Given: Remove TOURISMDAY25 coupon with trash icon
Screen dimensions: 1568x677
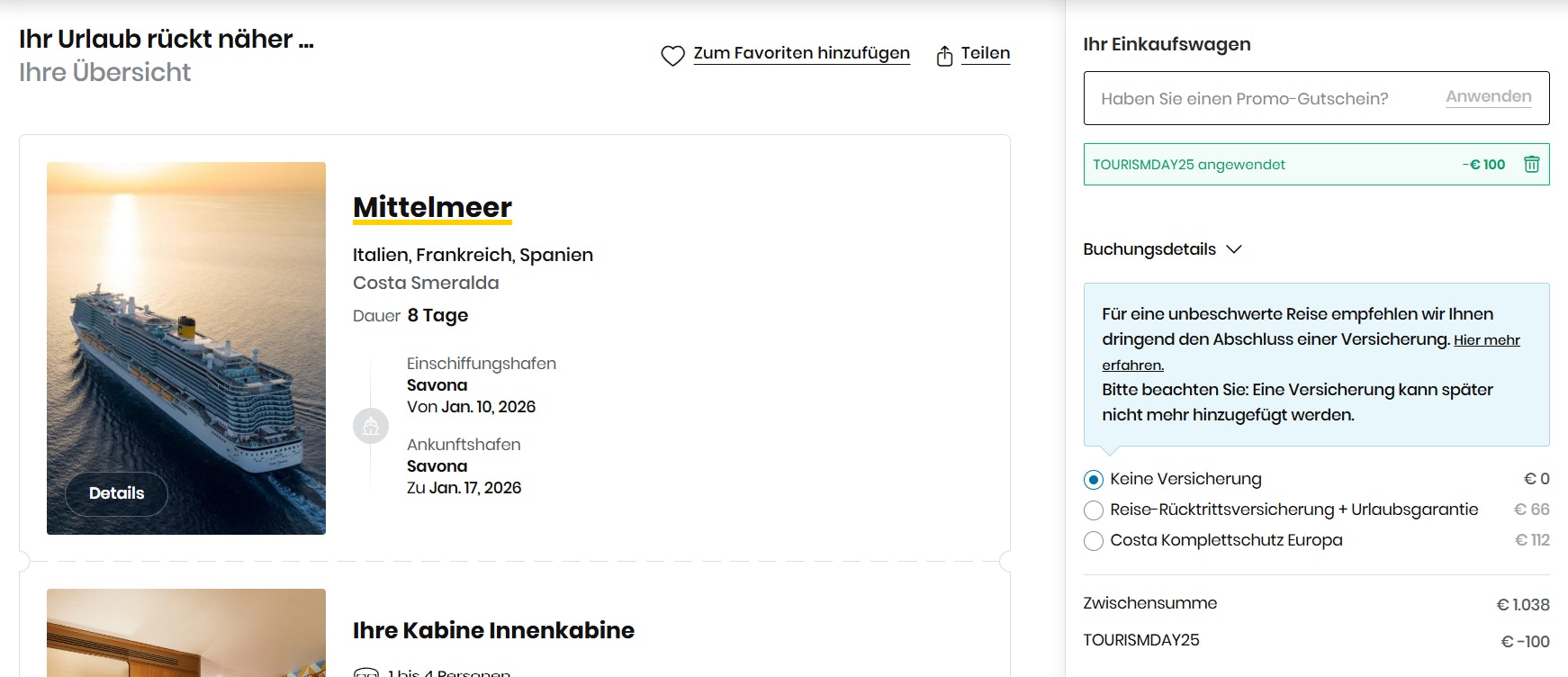Looking at the screenshot, I should tap(1531, 164).
